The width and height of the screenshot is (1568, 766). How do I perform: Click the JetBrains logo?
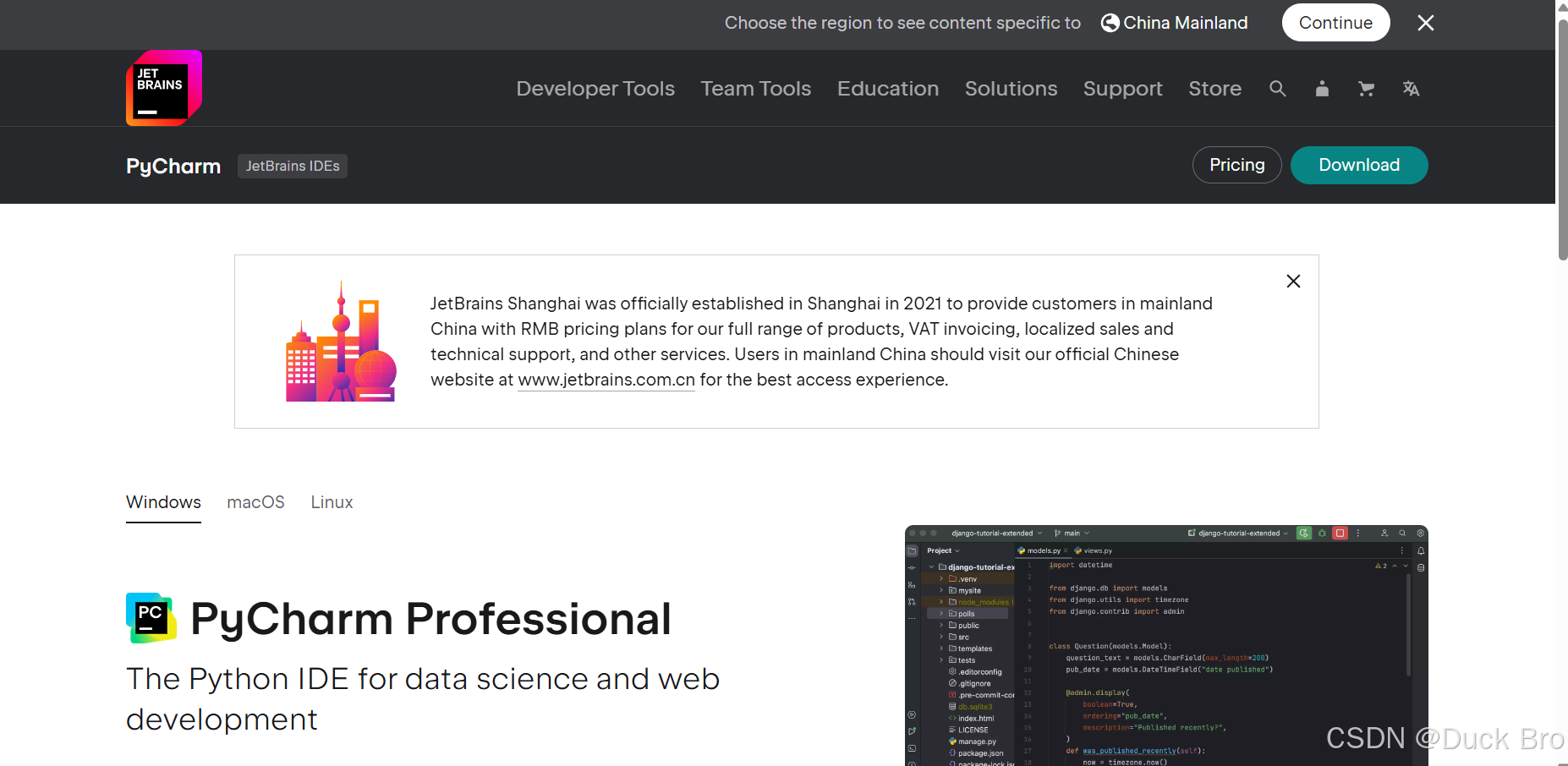tap(164, 88)
